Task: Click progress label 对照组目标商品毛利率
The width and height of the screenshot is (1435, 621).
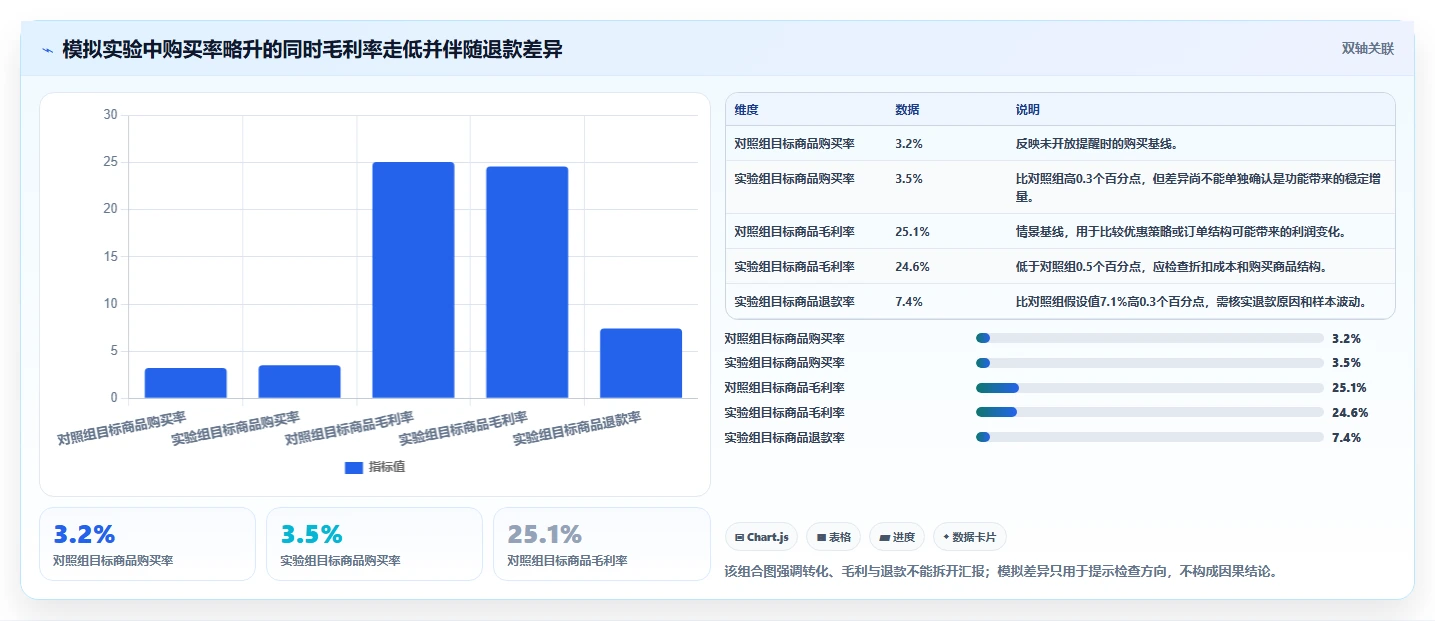Action: (x=785, y=388)
